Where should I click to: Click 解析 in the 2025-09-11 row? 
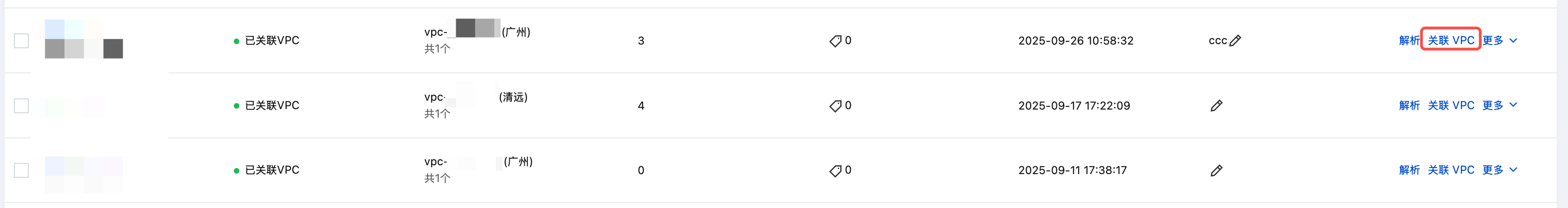[x=1408, y=170]
